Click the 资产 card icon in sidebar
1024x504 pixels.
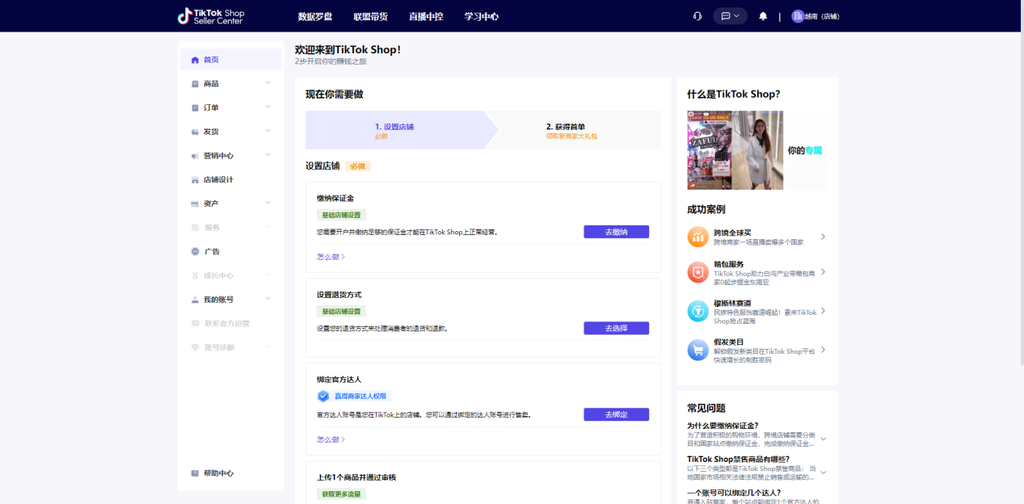(195, 204)
